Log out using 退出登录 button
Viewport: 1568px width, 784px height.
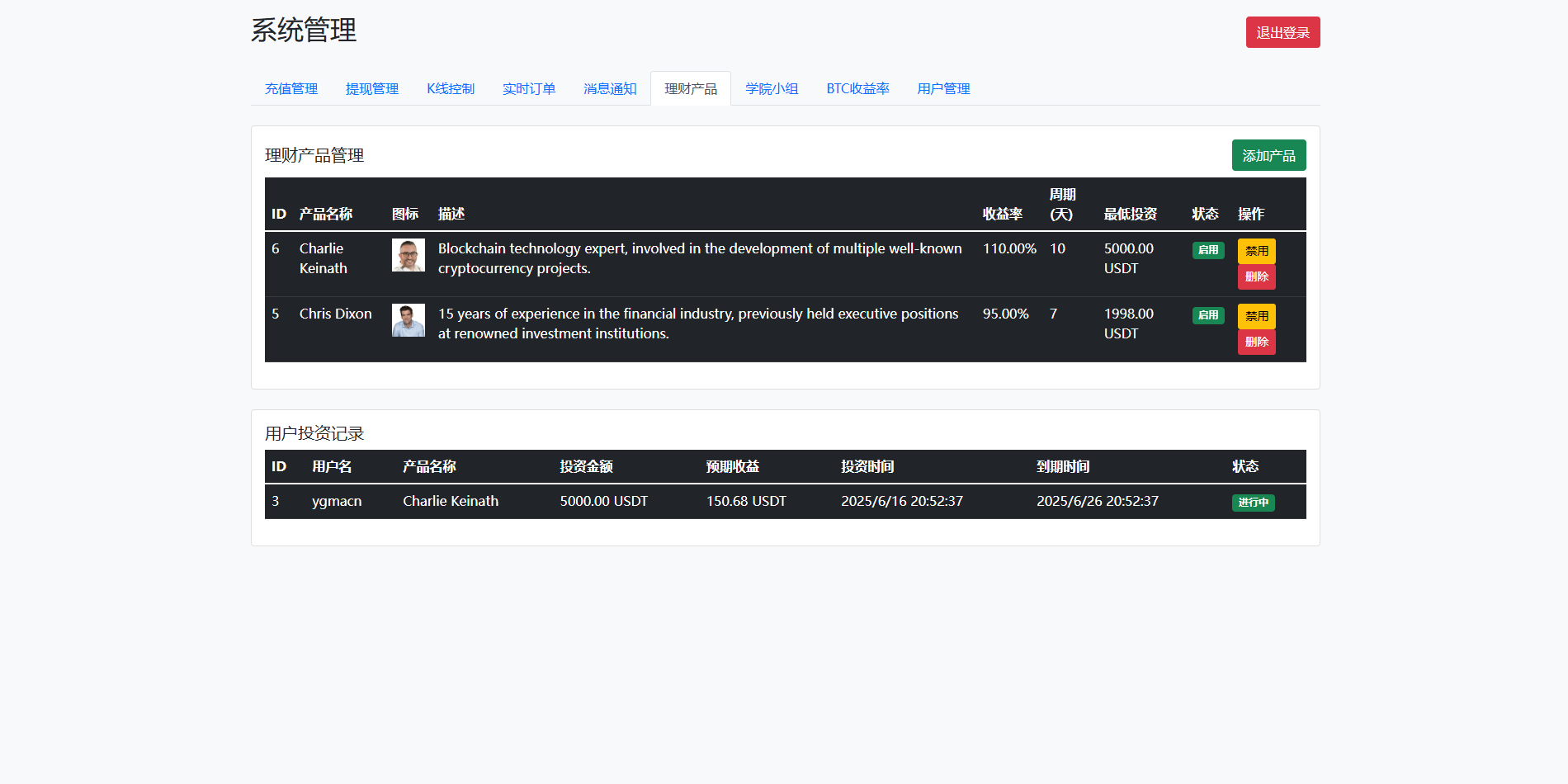tap(1282, 32)
